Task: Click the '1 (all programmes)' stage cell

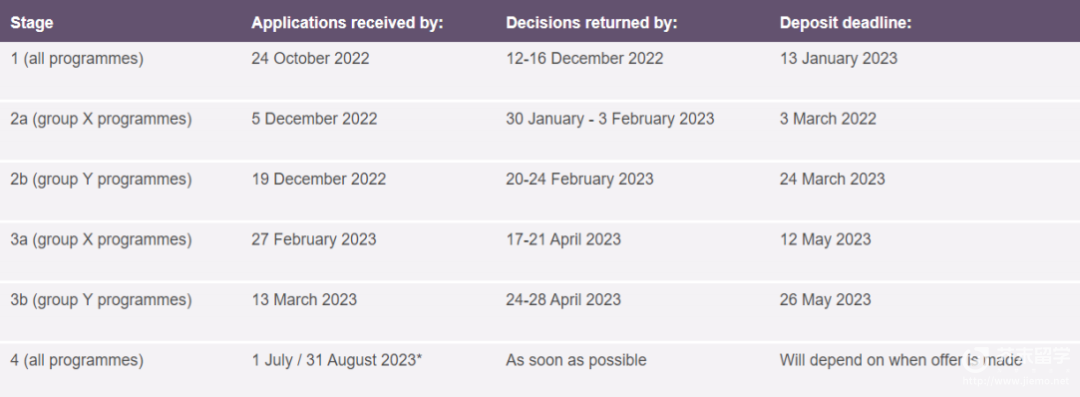Action: click(77, 59)
